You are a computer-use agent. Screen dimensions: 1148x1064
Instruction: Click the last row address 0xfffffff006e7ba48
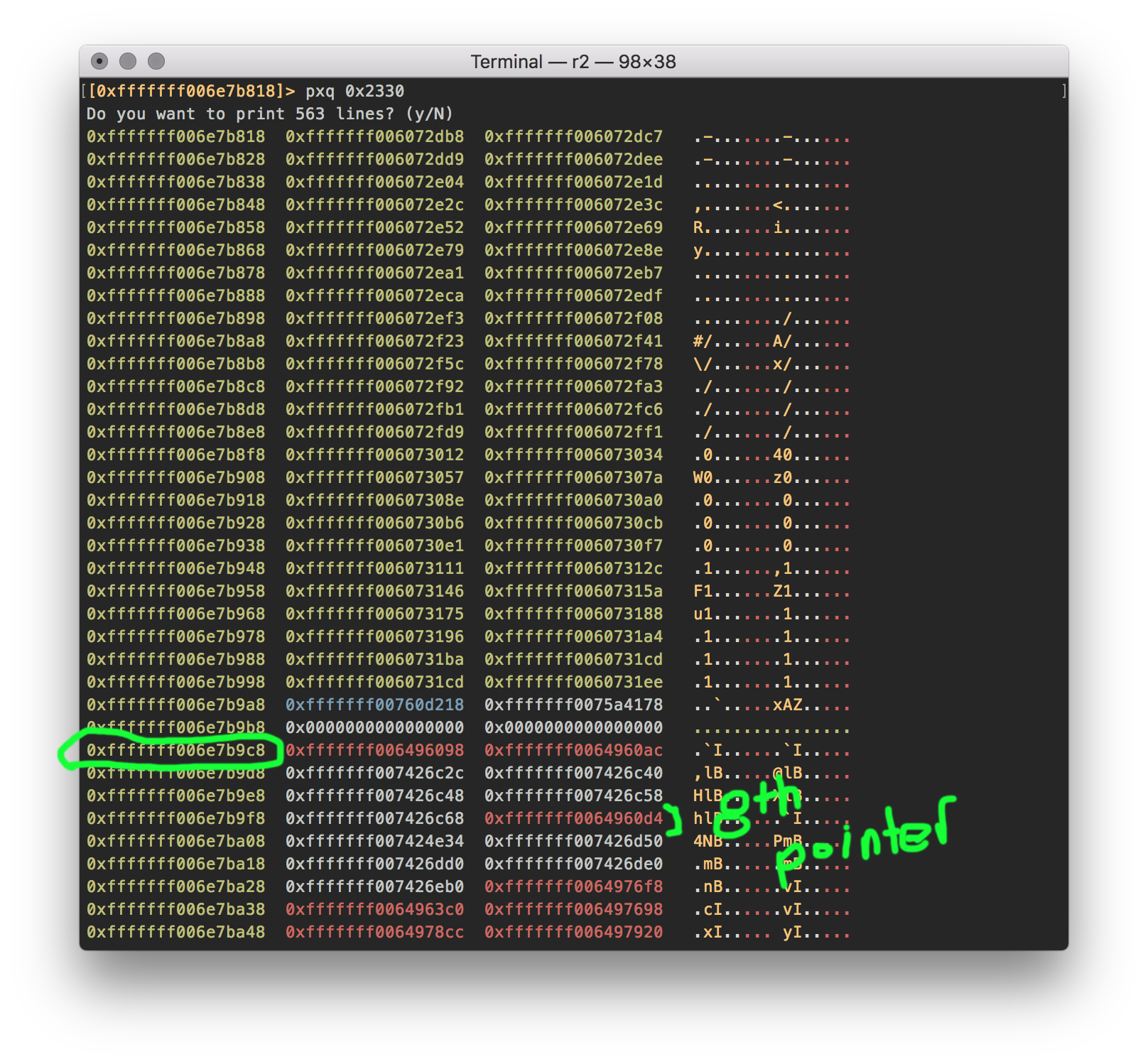coord(175,933)
